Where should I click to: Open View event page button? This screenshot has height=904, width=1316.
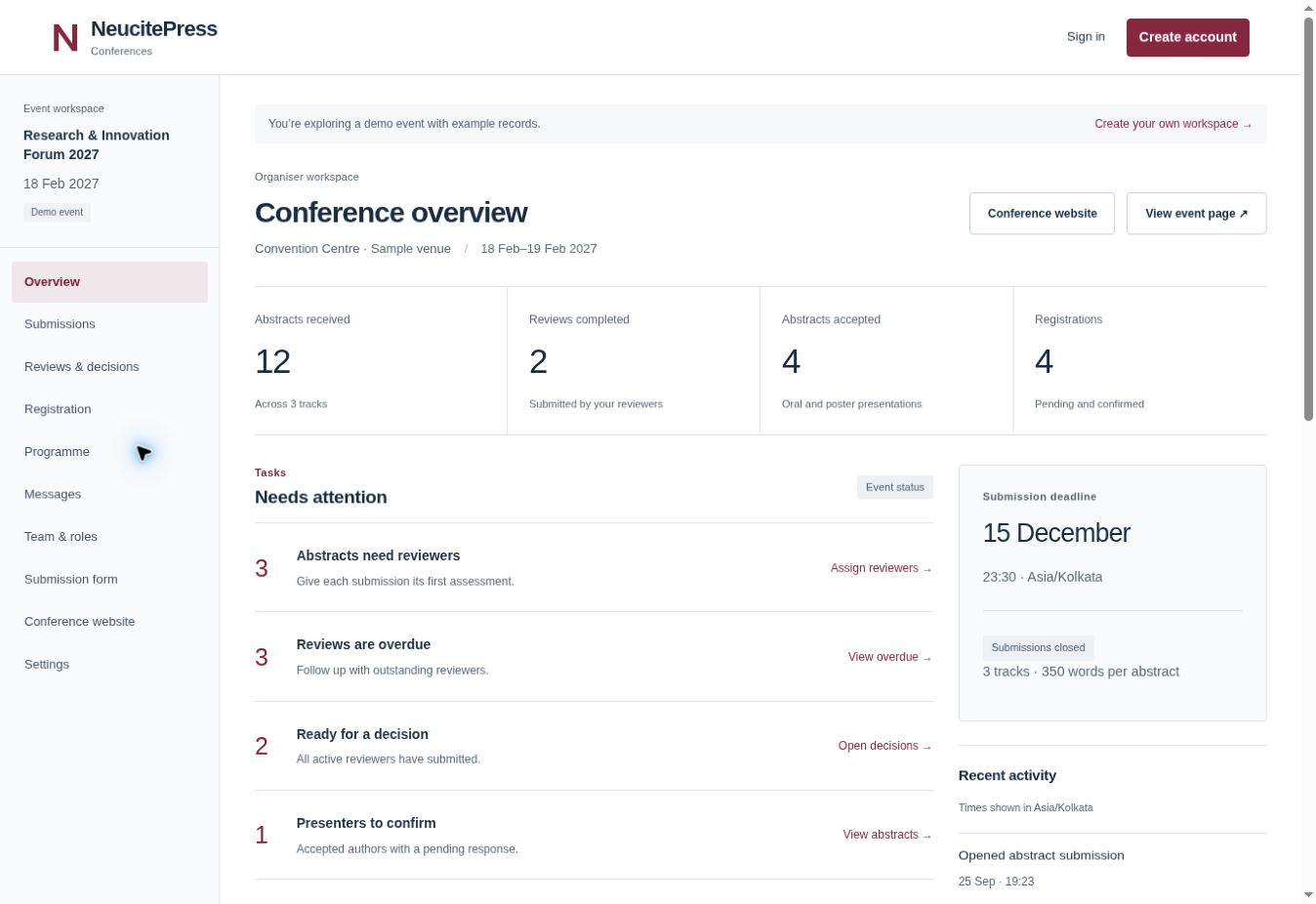[1196, 214]
